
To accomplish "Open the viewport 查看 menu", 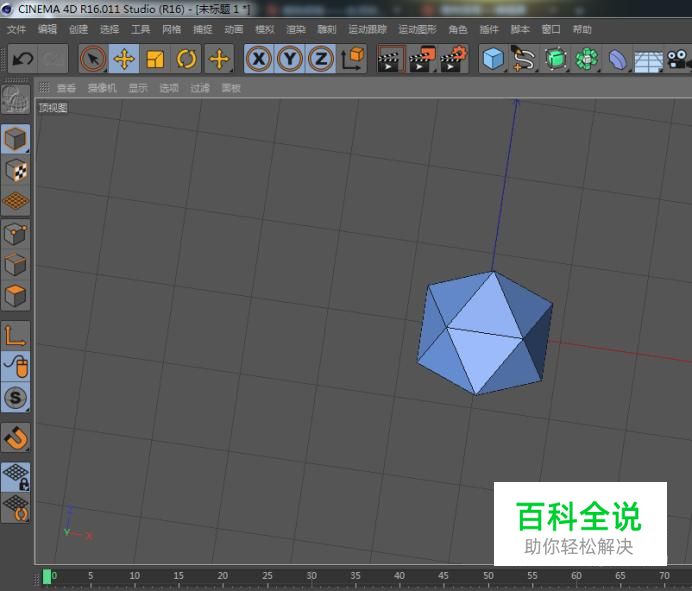I will [66, 88].
